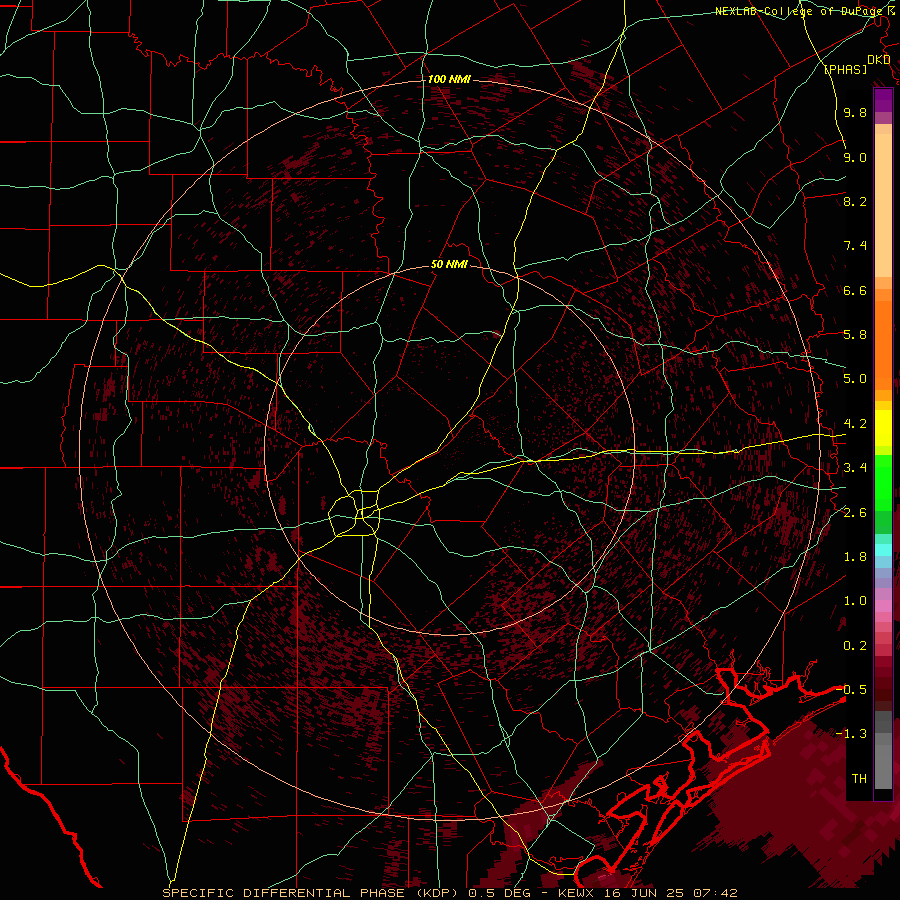Click the -1.3 value on the scale
Screen dimensions: 900x900
[x=852, y=735]
